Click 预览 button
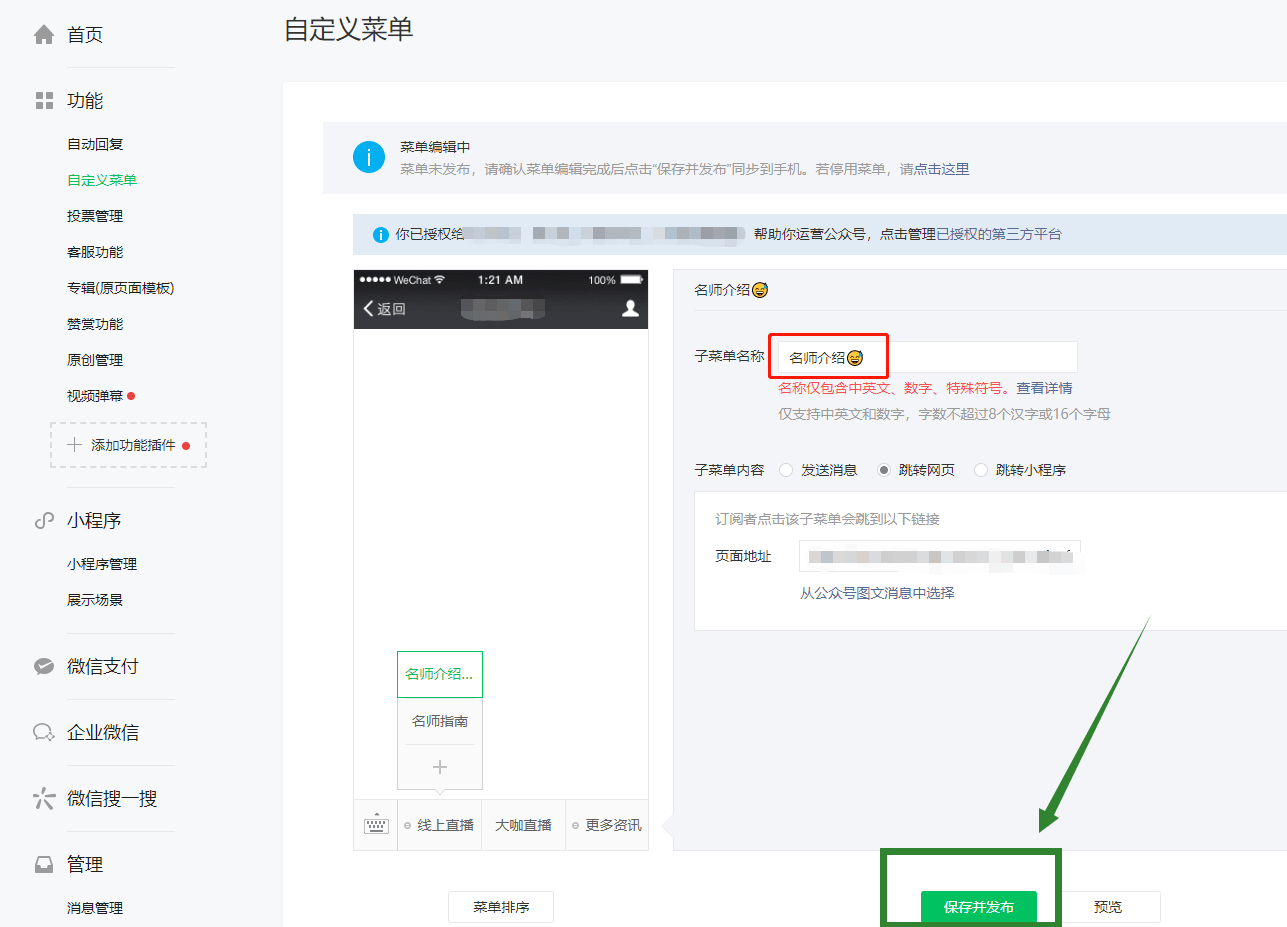Viewport: 1287px width, 927px height. coord(1108,907)
